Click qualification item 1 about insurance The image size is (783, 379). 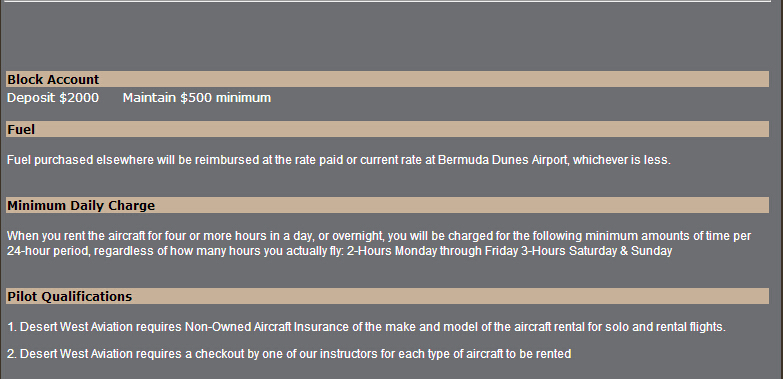(367, 327)
